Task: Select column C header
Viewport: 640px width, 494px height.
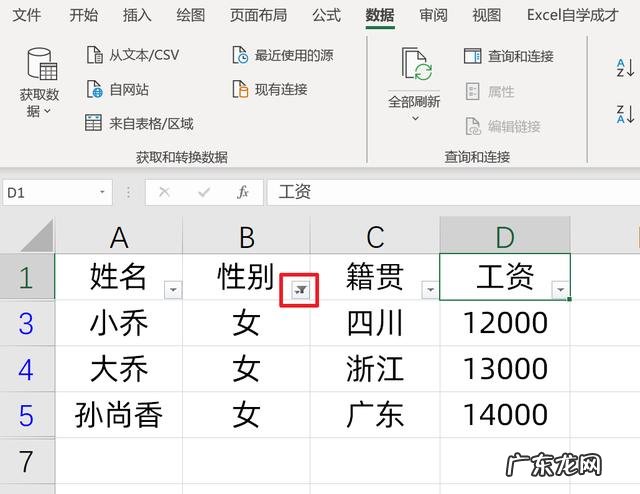Action: click(x=375, y=236)
